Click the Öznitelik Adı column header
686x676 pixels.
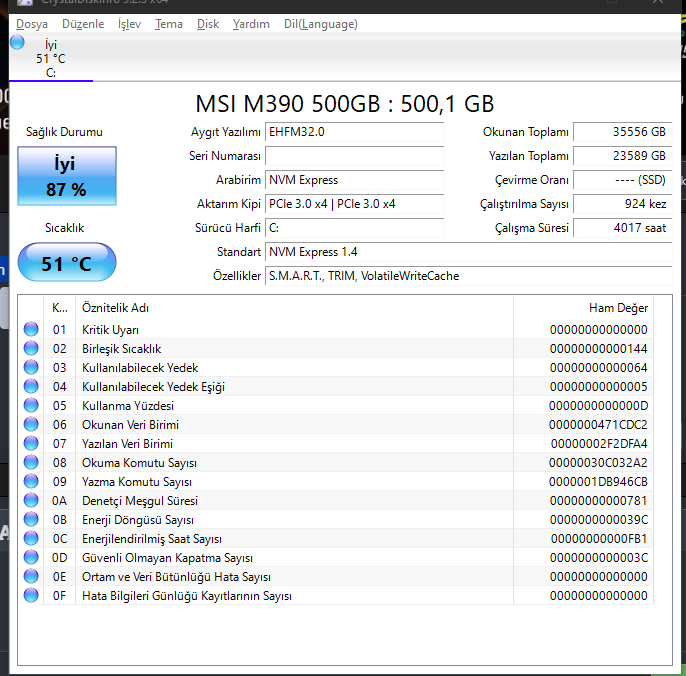pyautogui.click(x=294, y=308)
